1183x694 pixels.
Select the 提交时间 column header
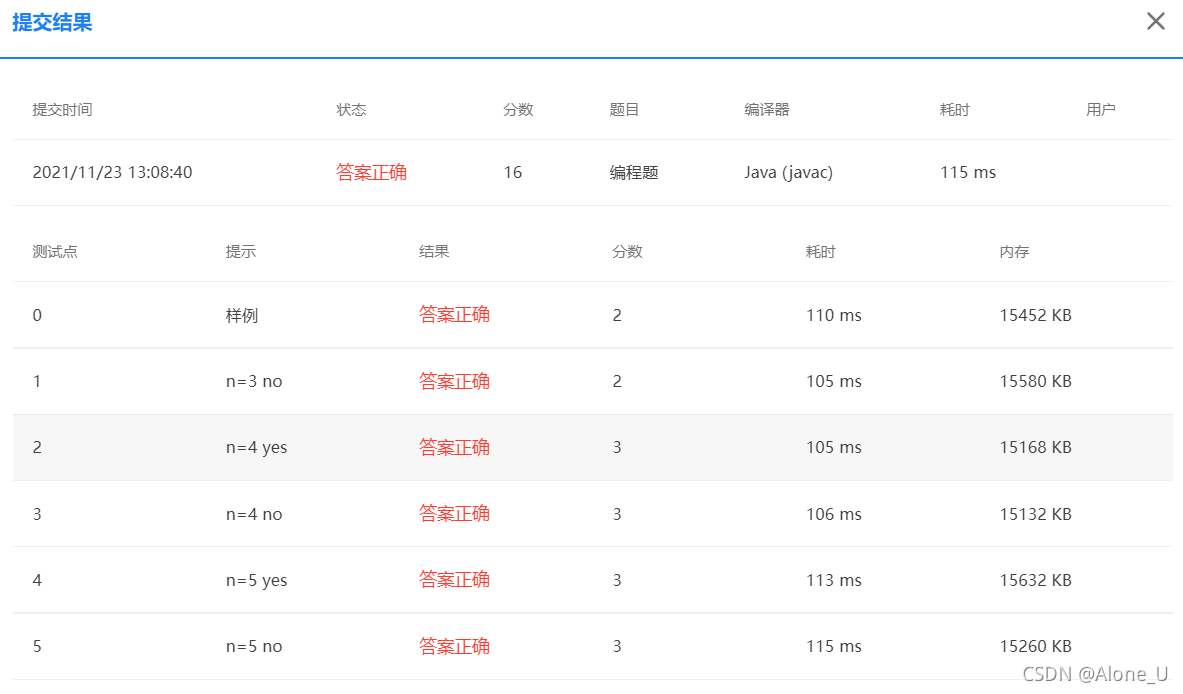click(62, 109)
